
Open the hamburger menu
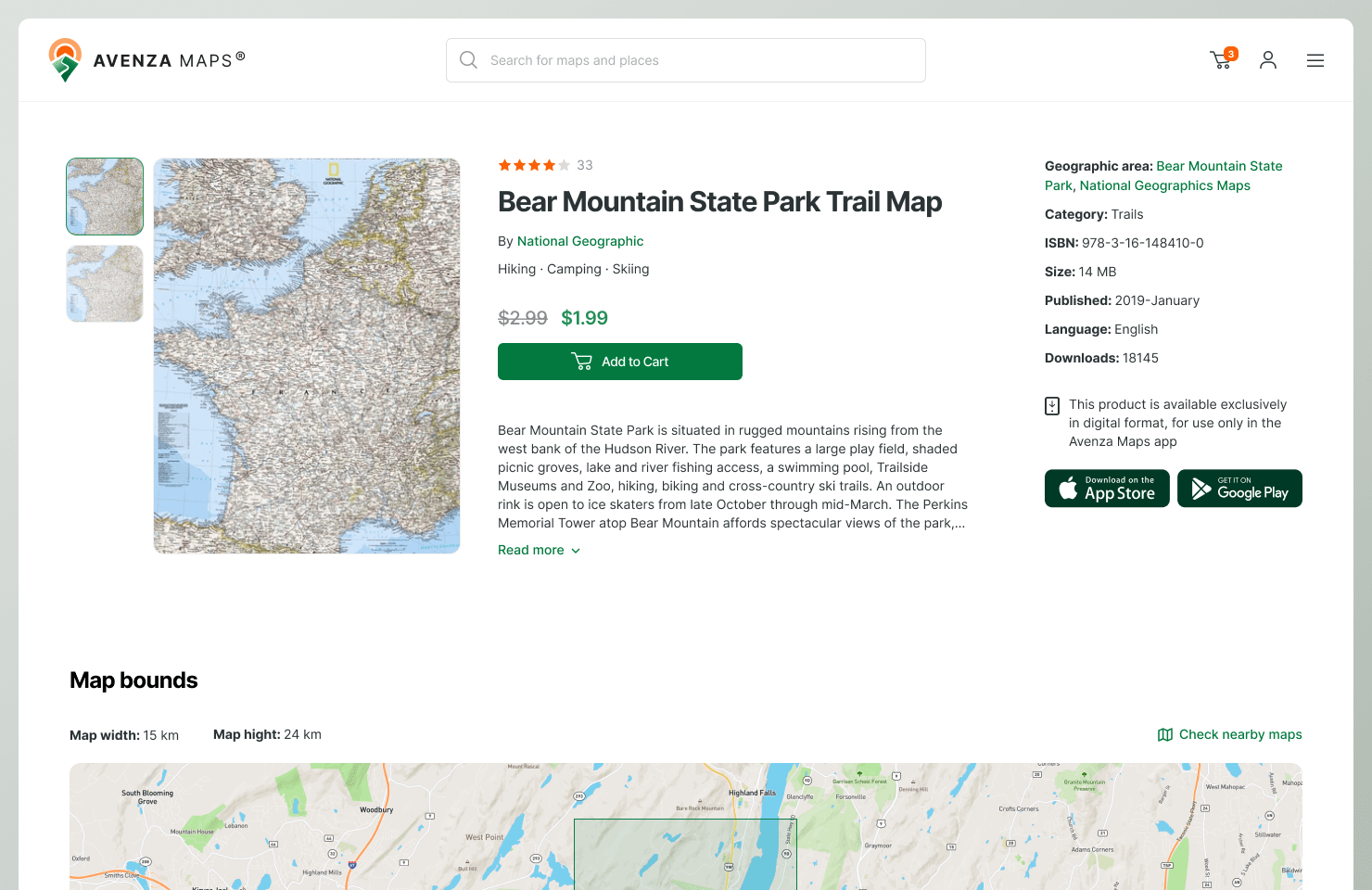coord(1315,60)
